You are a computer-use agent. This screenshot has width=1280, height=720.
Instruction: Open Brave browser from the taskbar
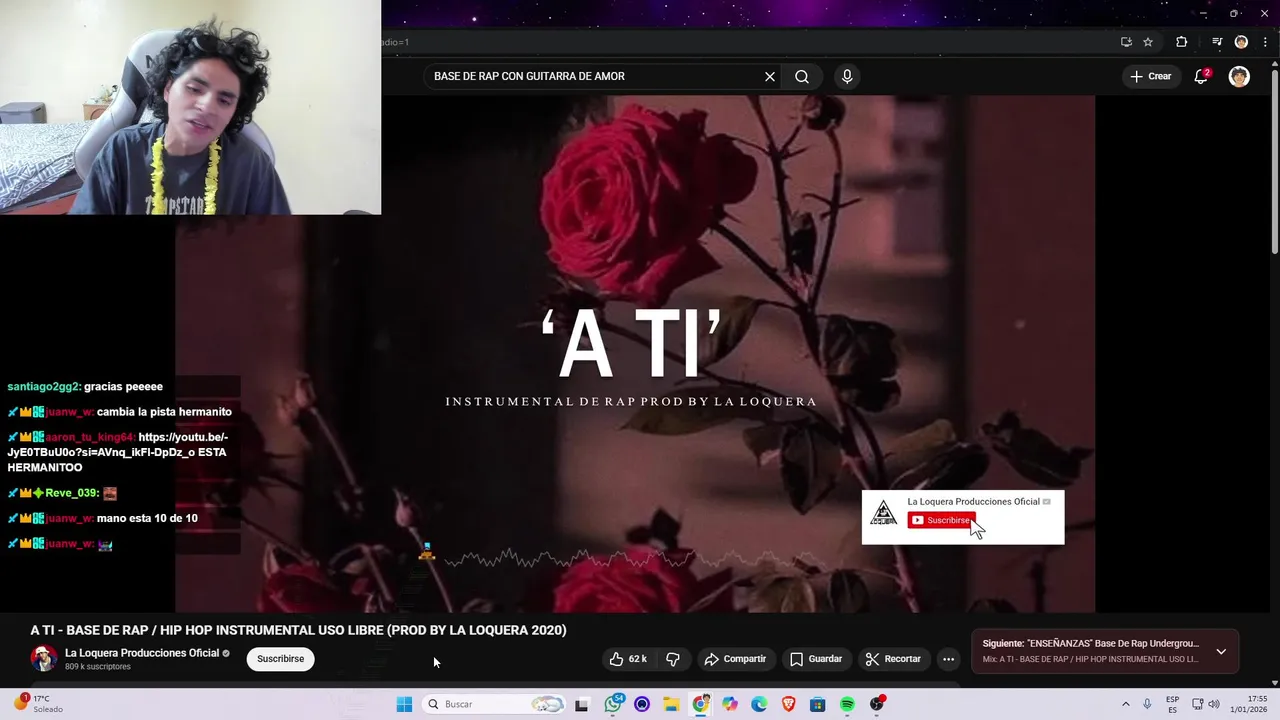click(789, 704)
